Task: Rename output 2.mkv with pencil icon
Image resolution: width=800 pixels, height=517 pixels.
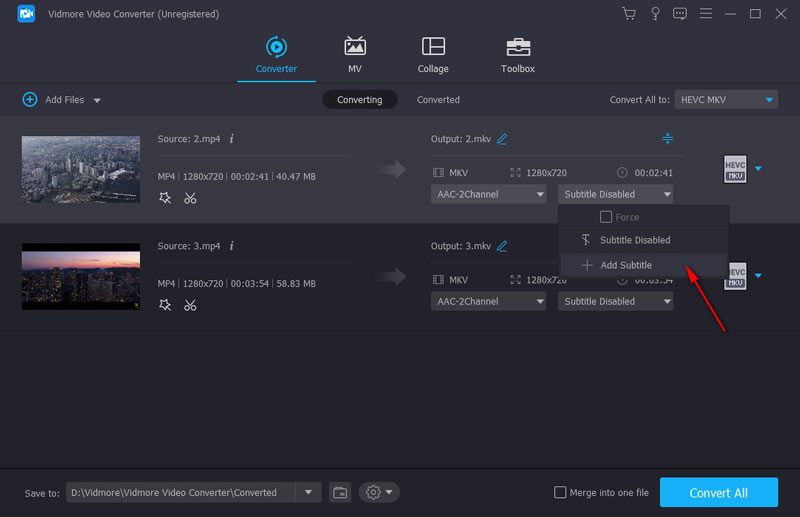Action: click(502, 139)
